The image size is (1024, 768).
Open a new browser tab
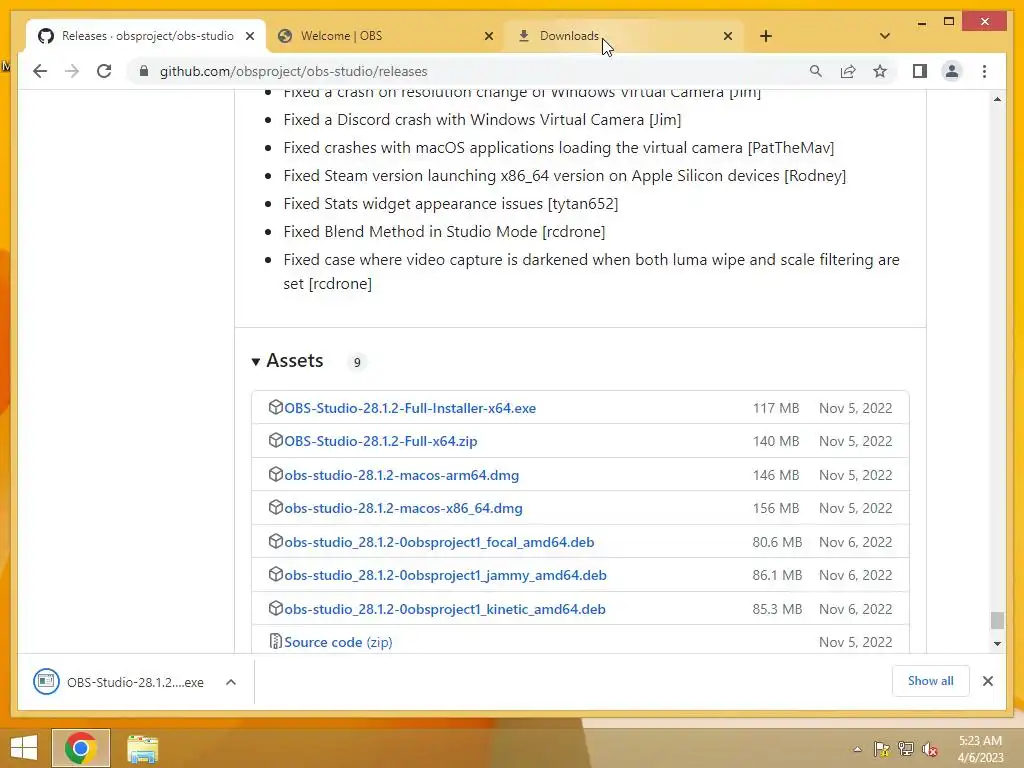pos(766,36)
